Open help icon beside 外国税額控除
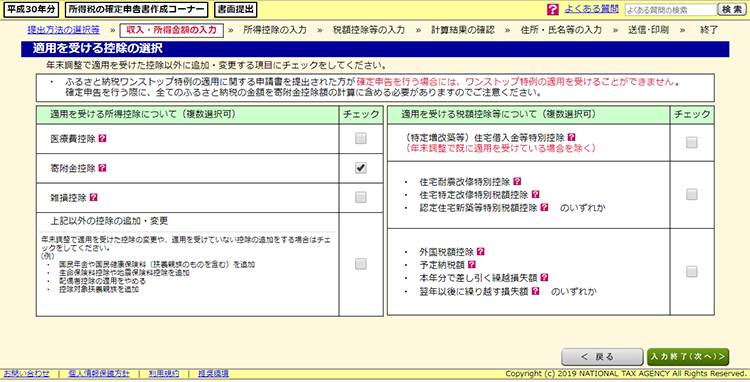The image size is (750, 382). click(481, 251)
